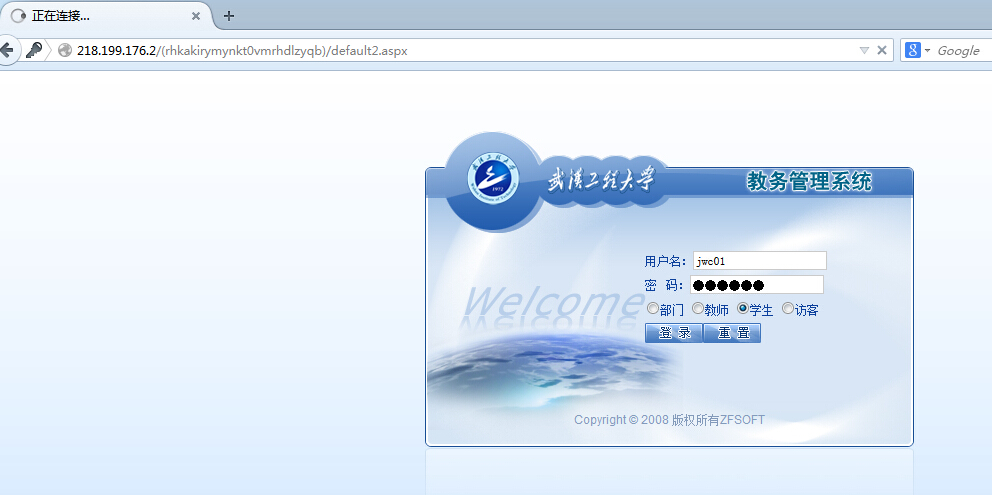Image resolution: width=992 pixels, height=495 pixels.
Task: Click the 重置 reset button
Action: point(732,333)
